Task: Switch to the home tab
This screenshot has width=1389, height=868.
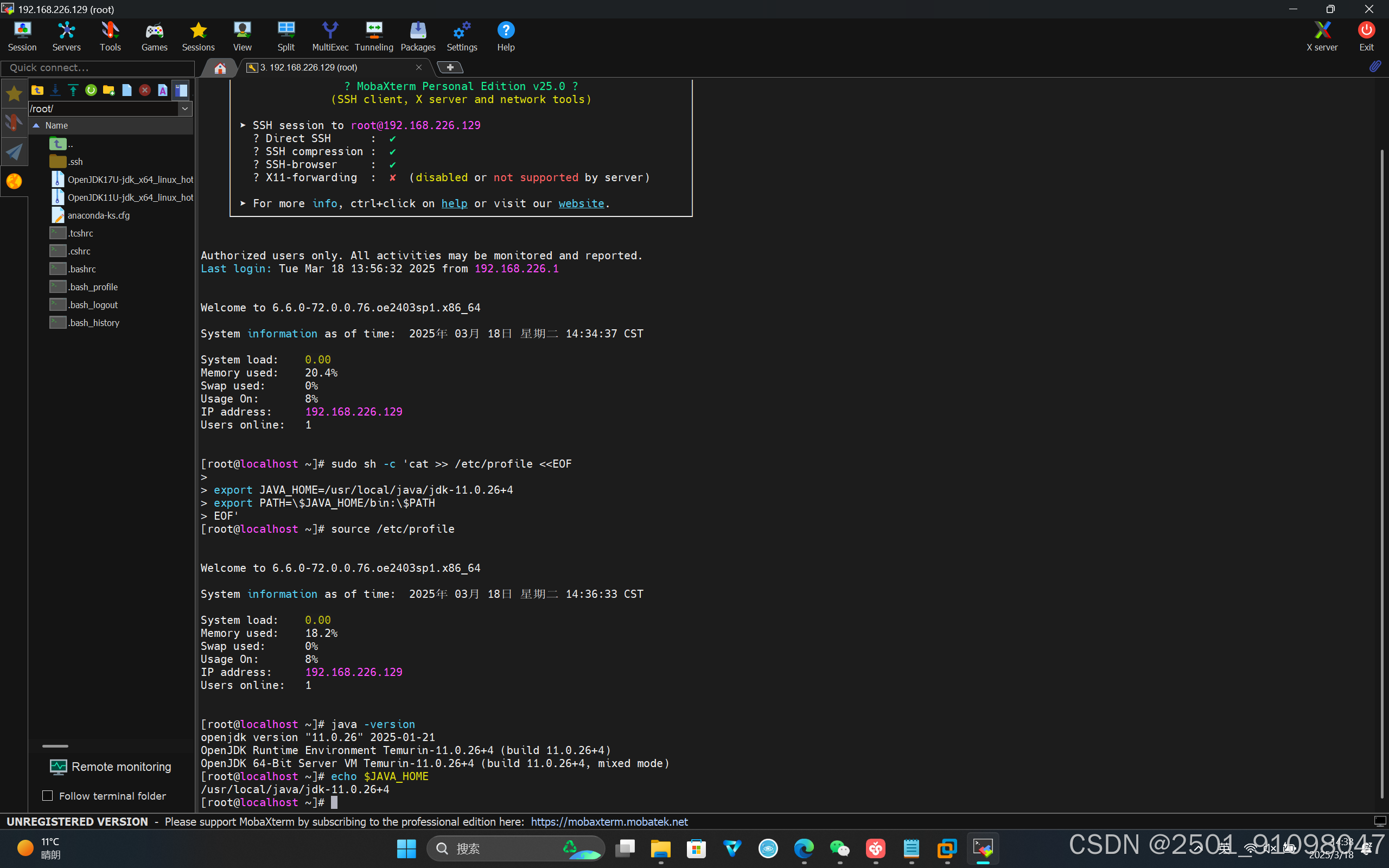Action: coord(220,68)
